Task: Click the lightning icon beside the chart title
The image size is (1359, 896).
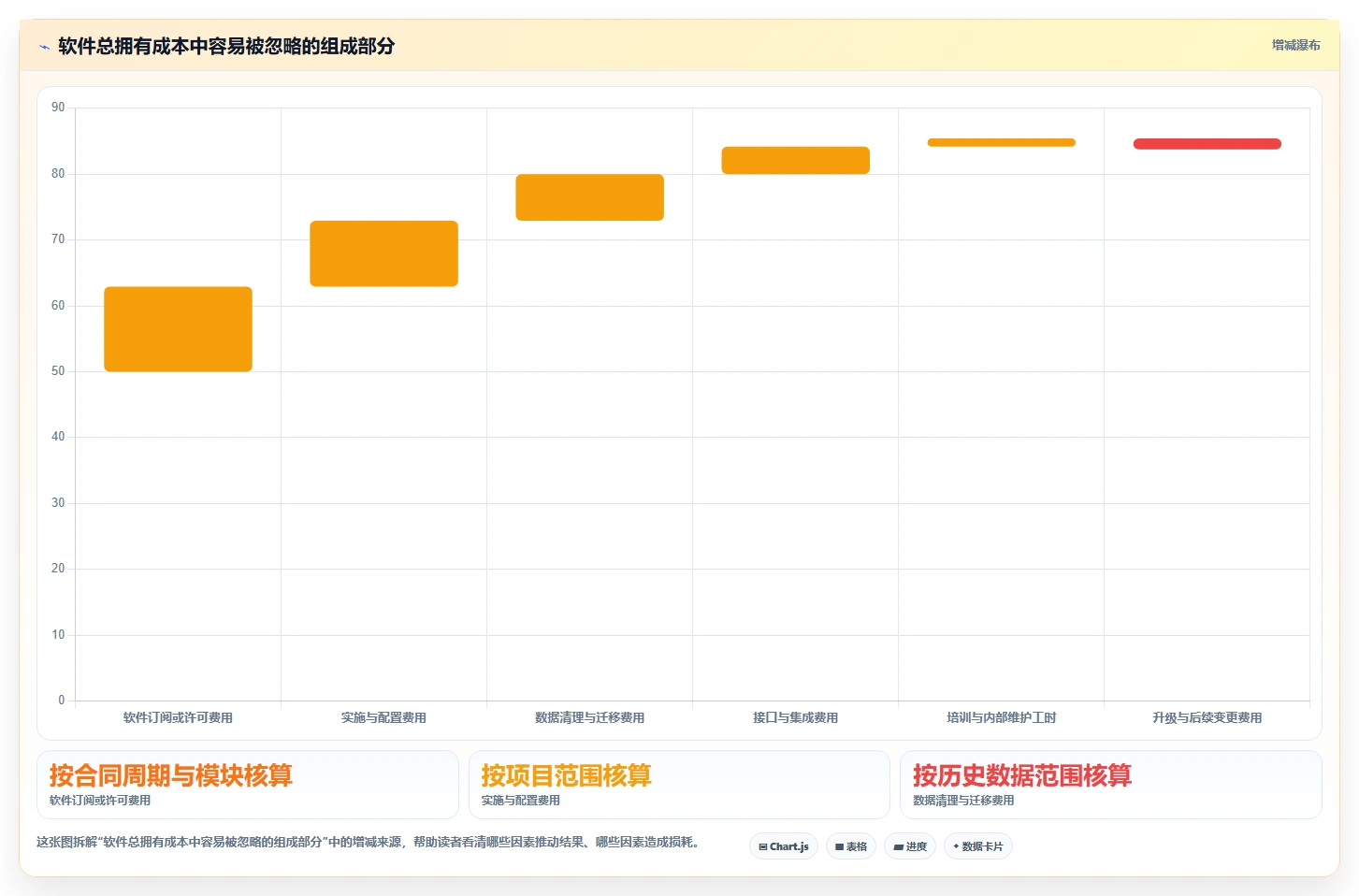Action: (44, 47)
